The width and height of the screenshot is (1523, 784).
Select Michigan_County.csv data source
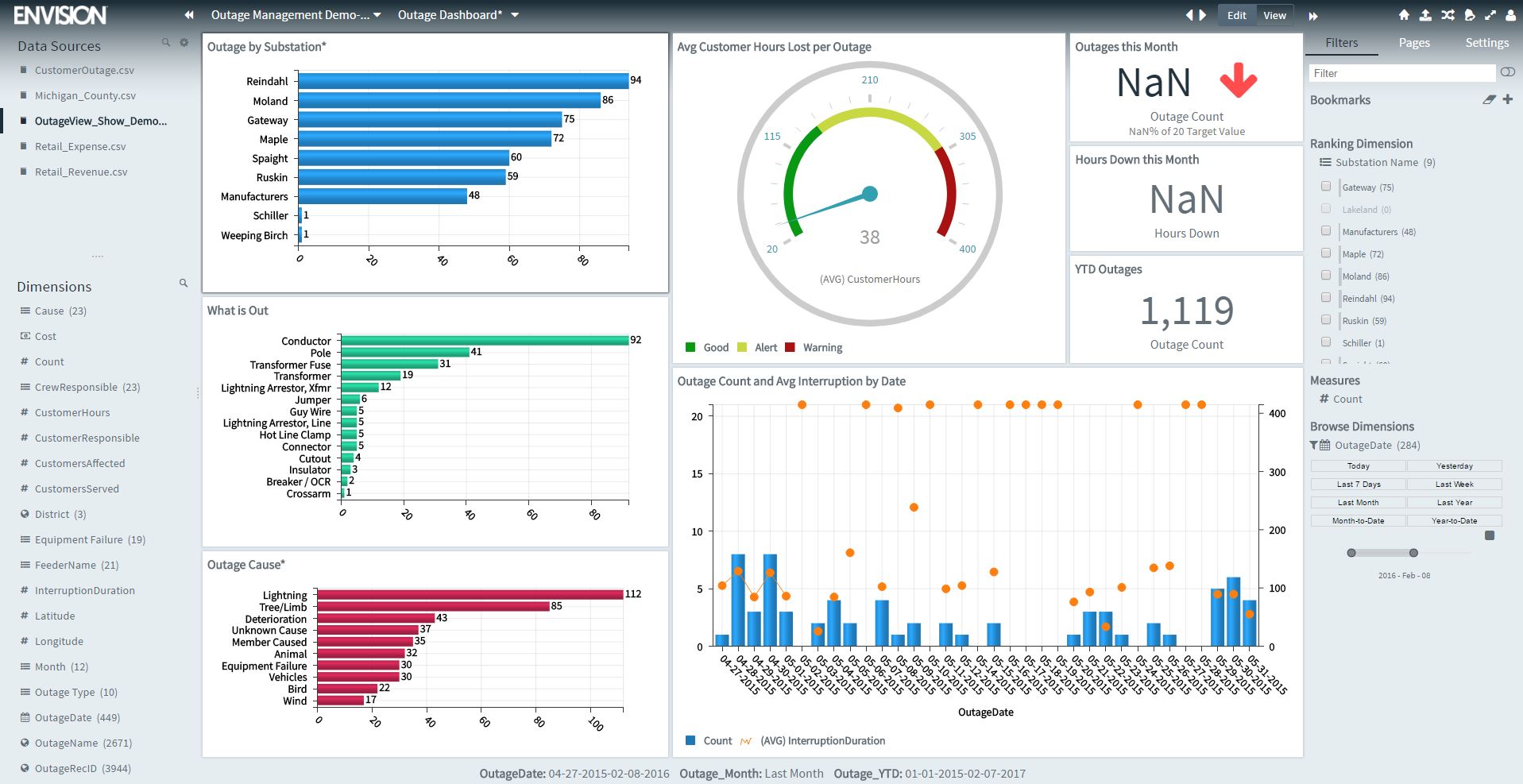tap(85, 95)
